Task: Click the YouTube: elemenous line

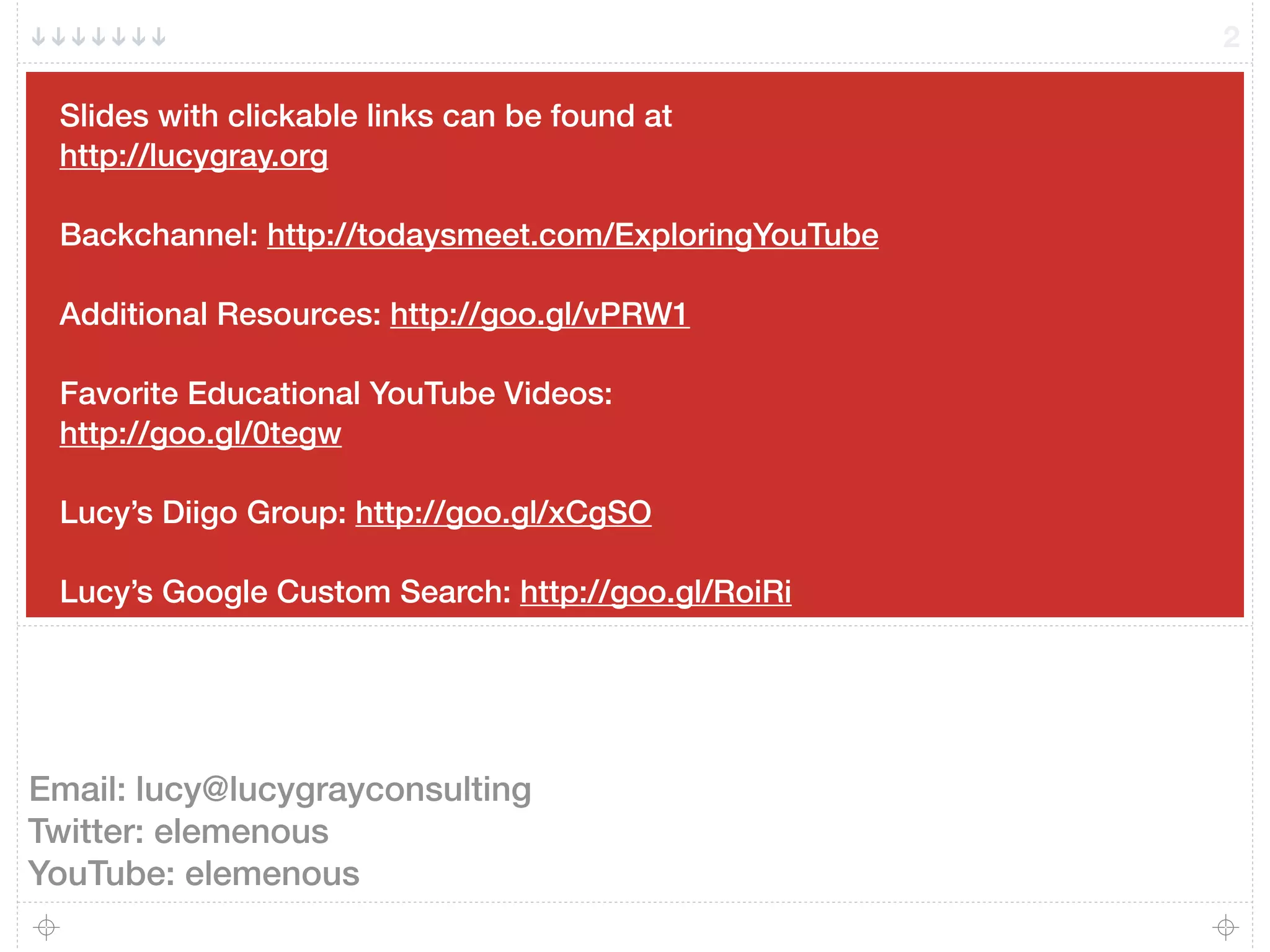Action: pyautogui.click(x=194, y=873)
